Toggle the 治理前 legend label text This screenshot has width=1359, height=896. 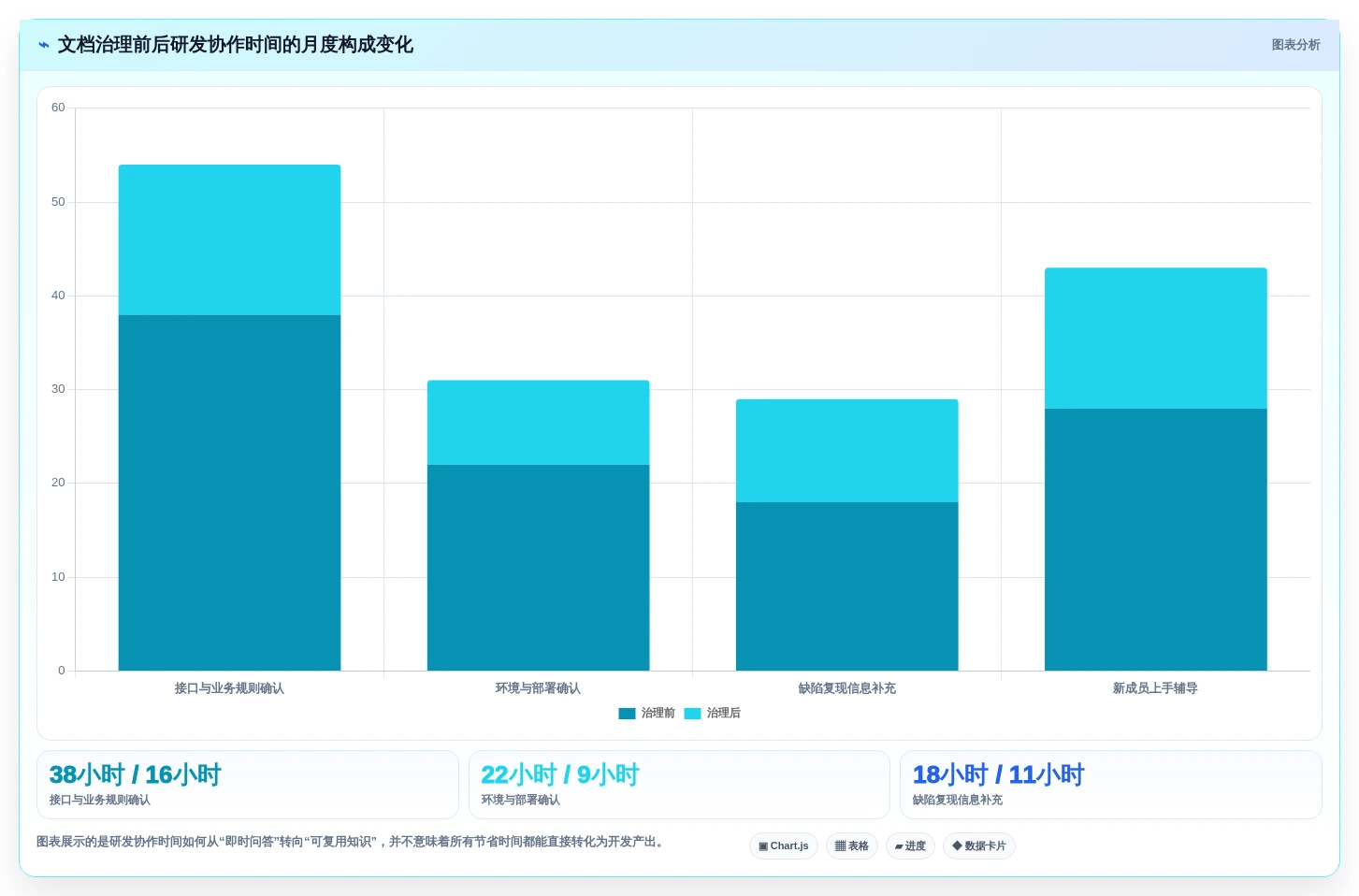click(658, 714)
